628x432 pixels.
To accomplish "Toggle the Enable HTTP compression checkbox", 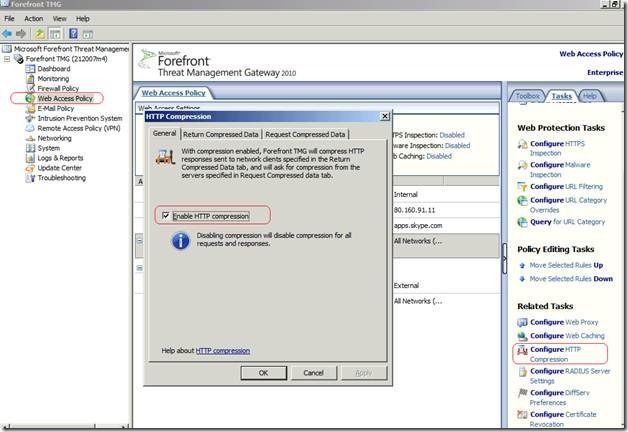I will [166, 216].
